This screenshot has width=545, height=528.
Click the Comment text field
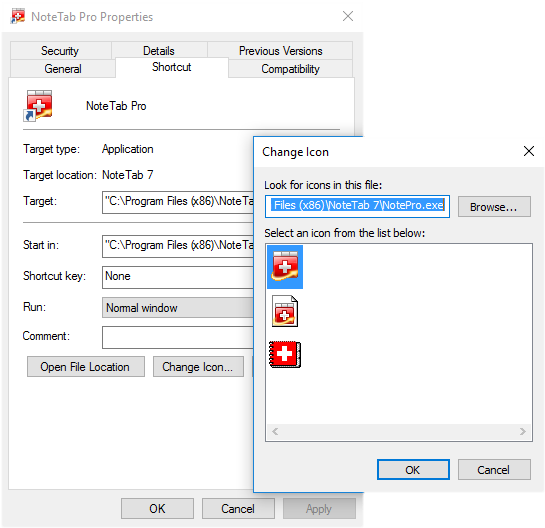pyautogui.click(x=178, y=337)
